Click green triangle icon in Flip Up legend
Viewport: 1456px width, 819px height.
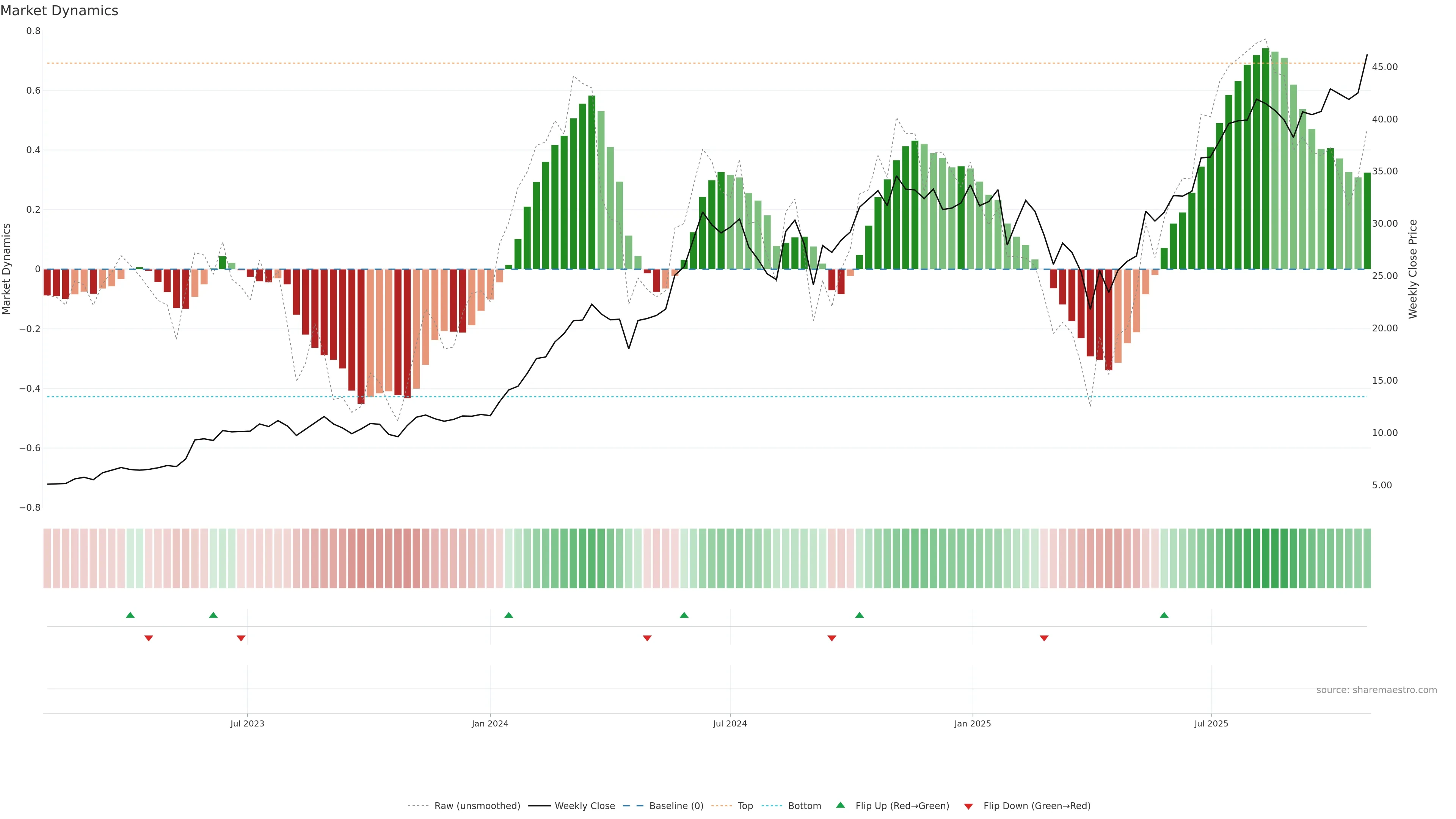pos(841,805)
